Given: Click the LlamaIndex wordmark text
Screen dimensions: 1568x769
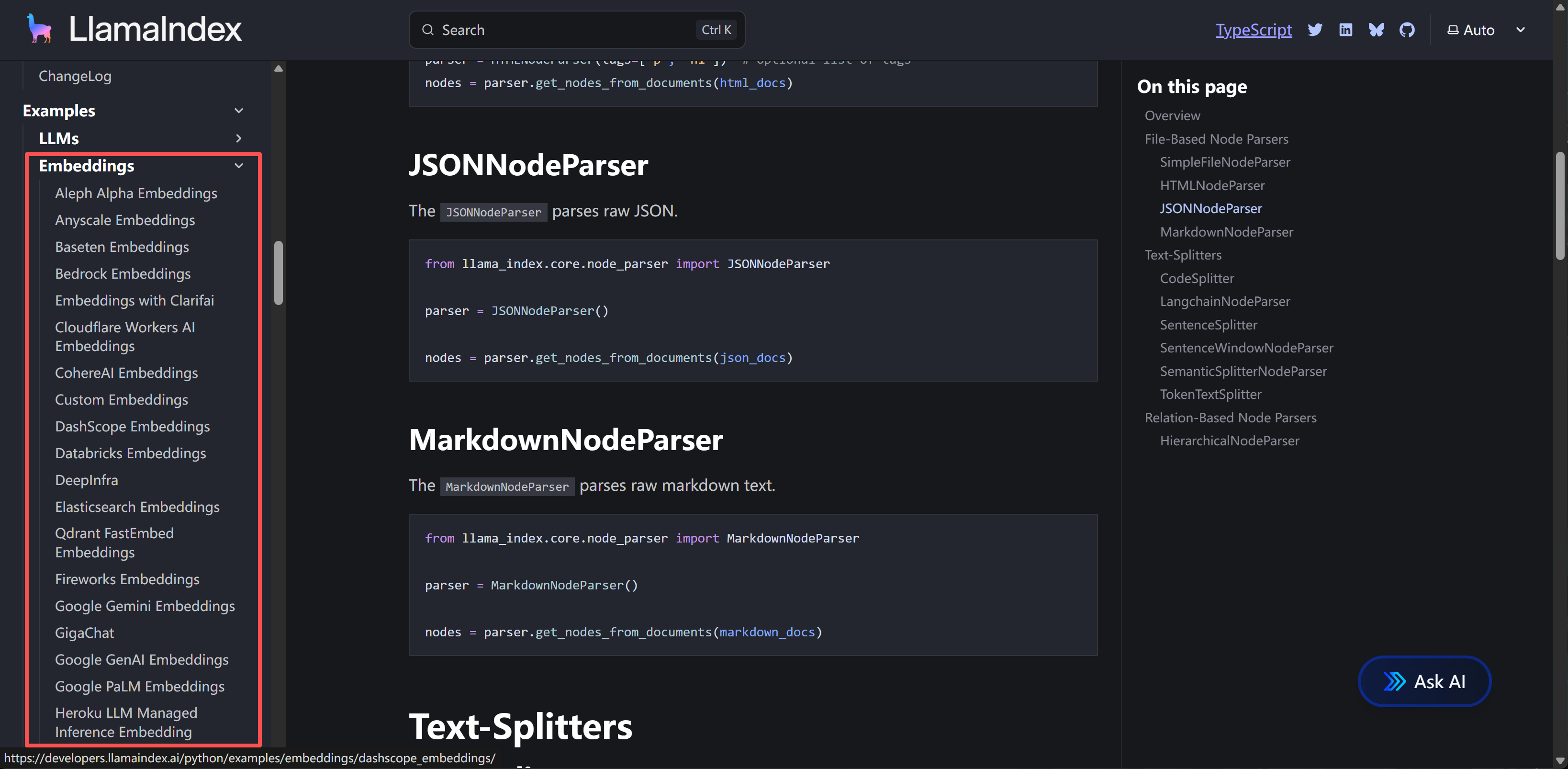Looking at the screenshot, I should pos(155,29).
